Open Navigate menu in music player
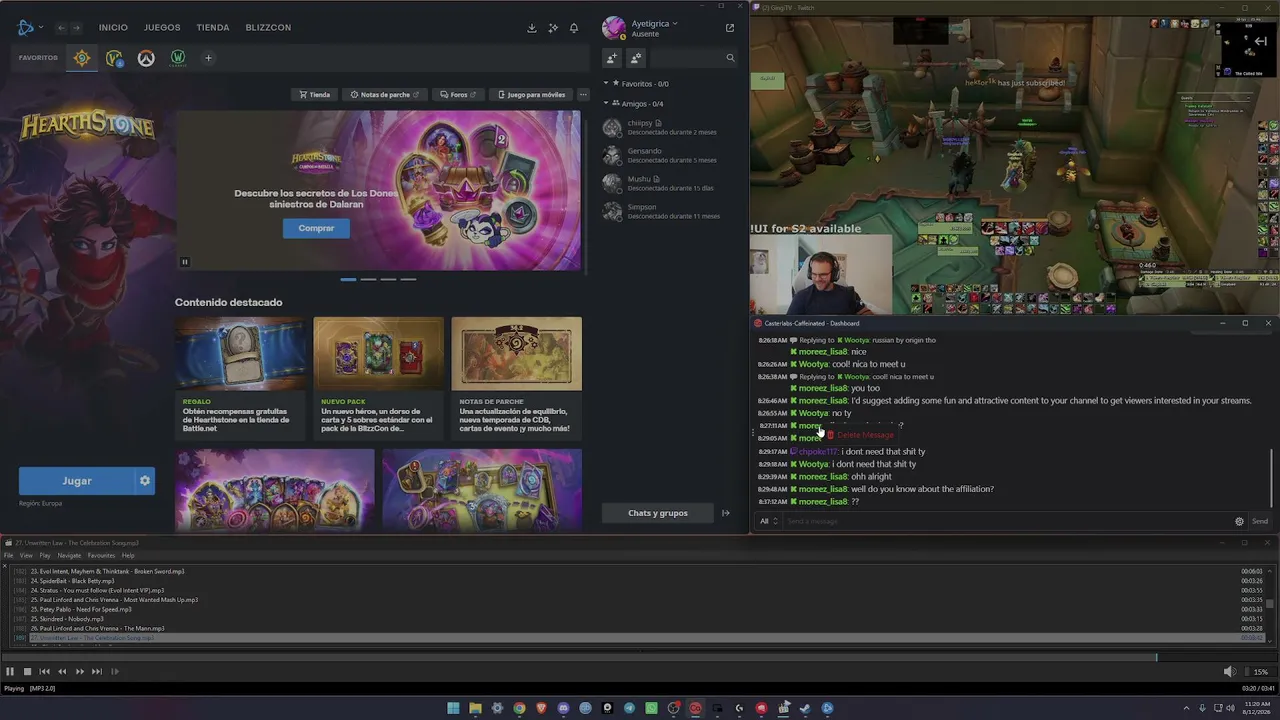 69,555
